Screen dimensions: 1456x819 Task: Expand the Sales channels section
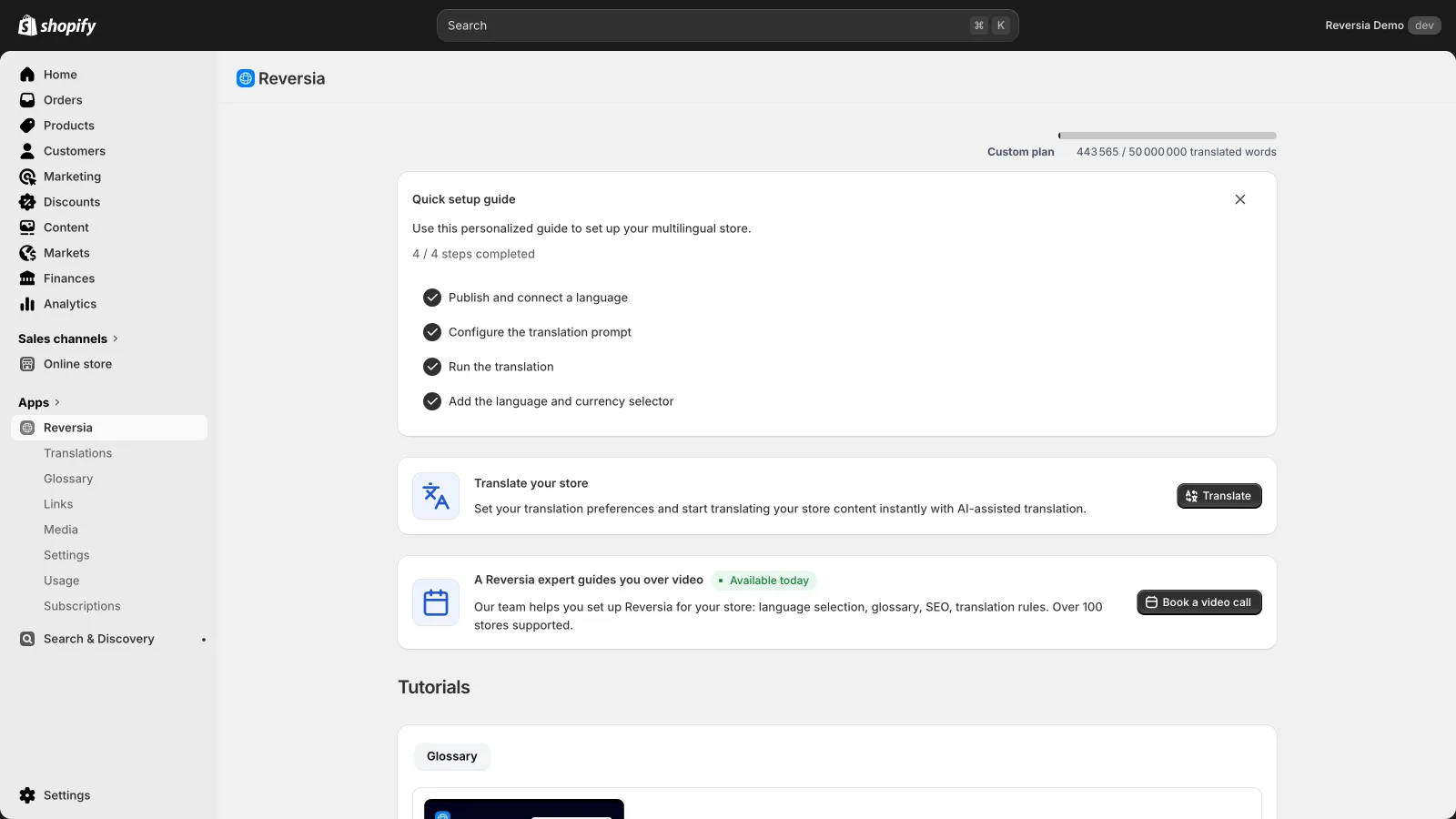68,339
